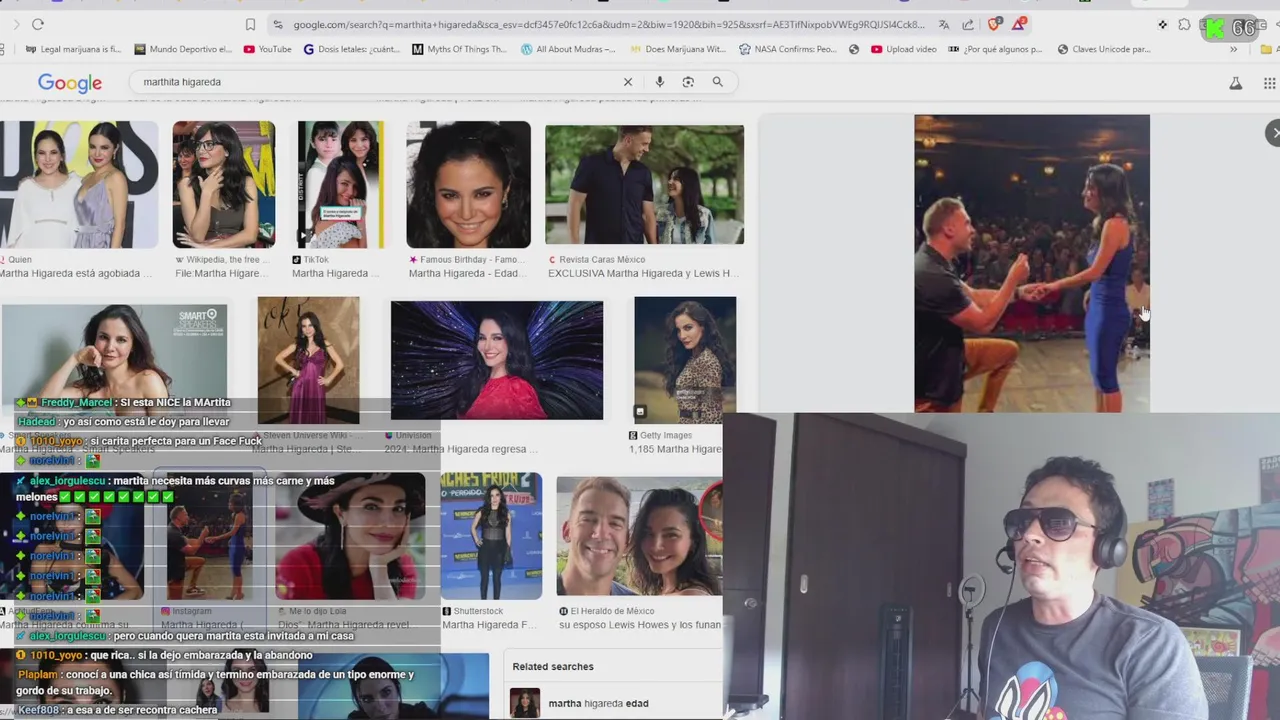
Task: Open the Revista Caras México image thumbnail
Action: coord(644,185)
